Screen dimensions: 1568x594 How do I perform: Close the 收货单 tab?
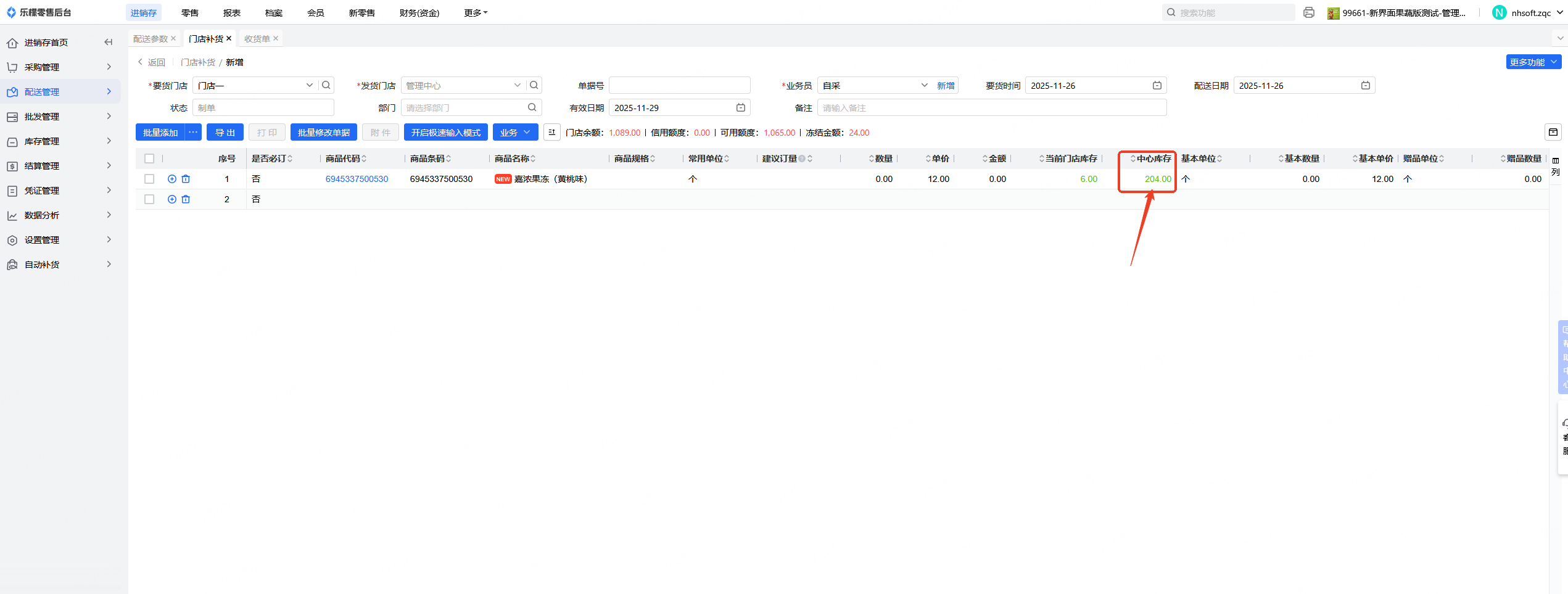pyautogui.click(x=276, y=38)
